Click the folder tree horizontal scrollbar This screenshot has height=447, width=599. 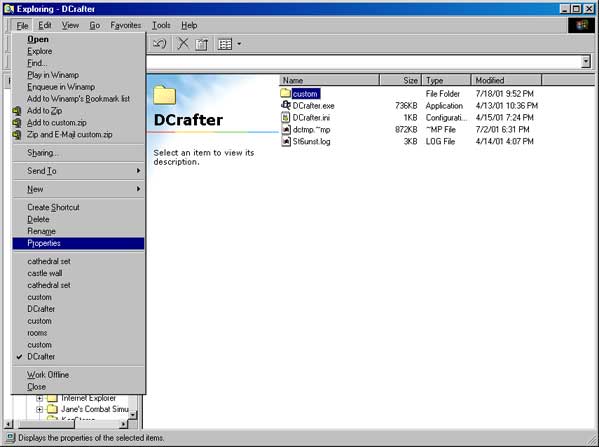[66, 424]
